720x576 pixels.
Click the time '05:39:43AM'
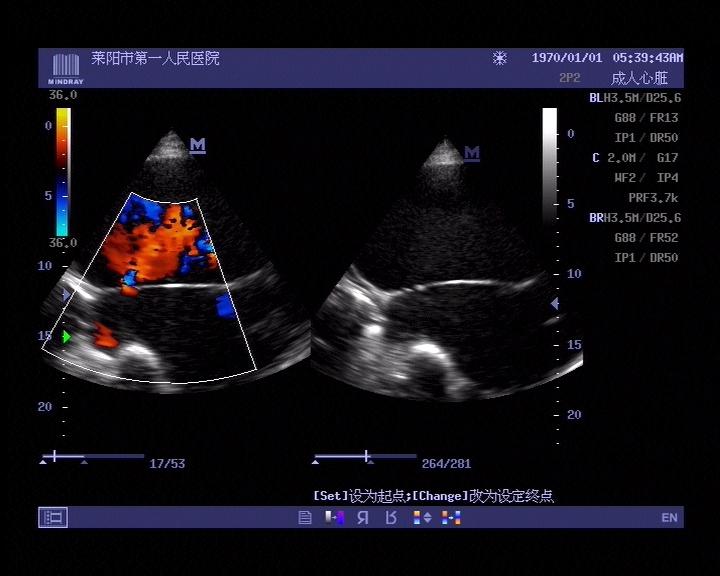647,58
